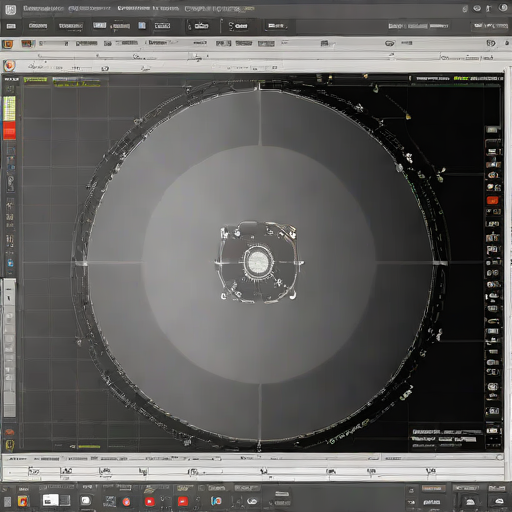Open the third menu item in the title bar
Viewport: 512px width, 512px height.
[x=148, y=8]
